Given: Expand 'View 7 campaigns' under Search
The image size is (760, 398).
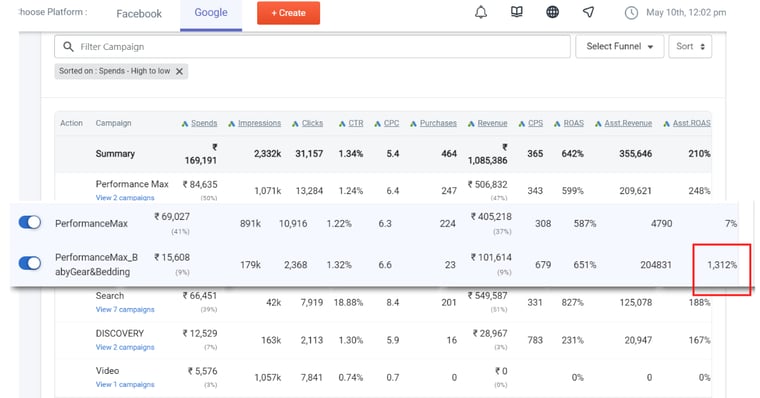Looking at the screenshot, I should (125, 309).
